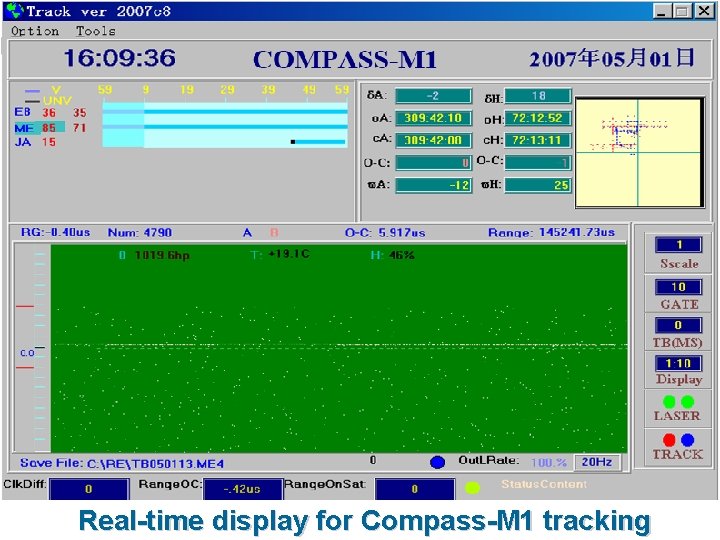
Task: Click the cH elevation field 72:13:11
Action: (538, 140)
